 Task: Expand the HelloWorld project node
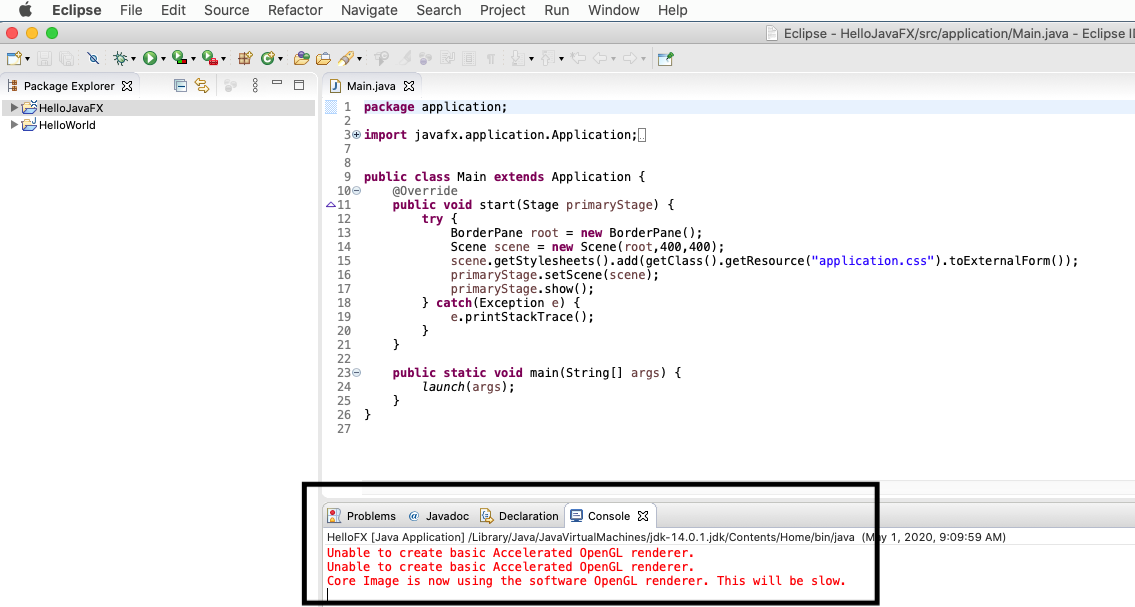pos(13,124)
